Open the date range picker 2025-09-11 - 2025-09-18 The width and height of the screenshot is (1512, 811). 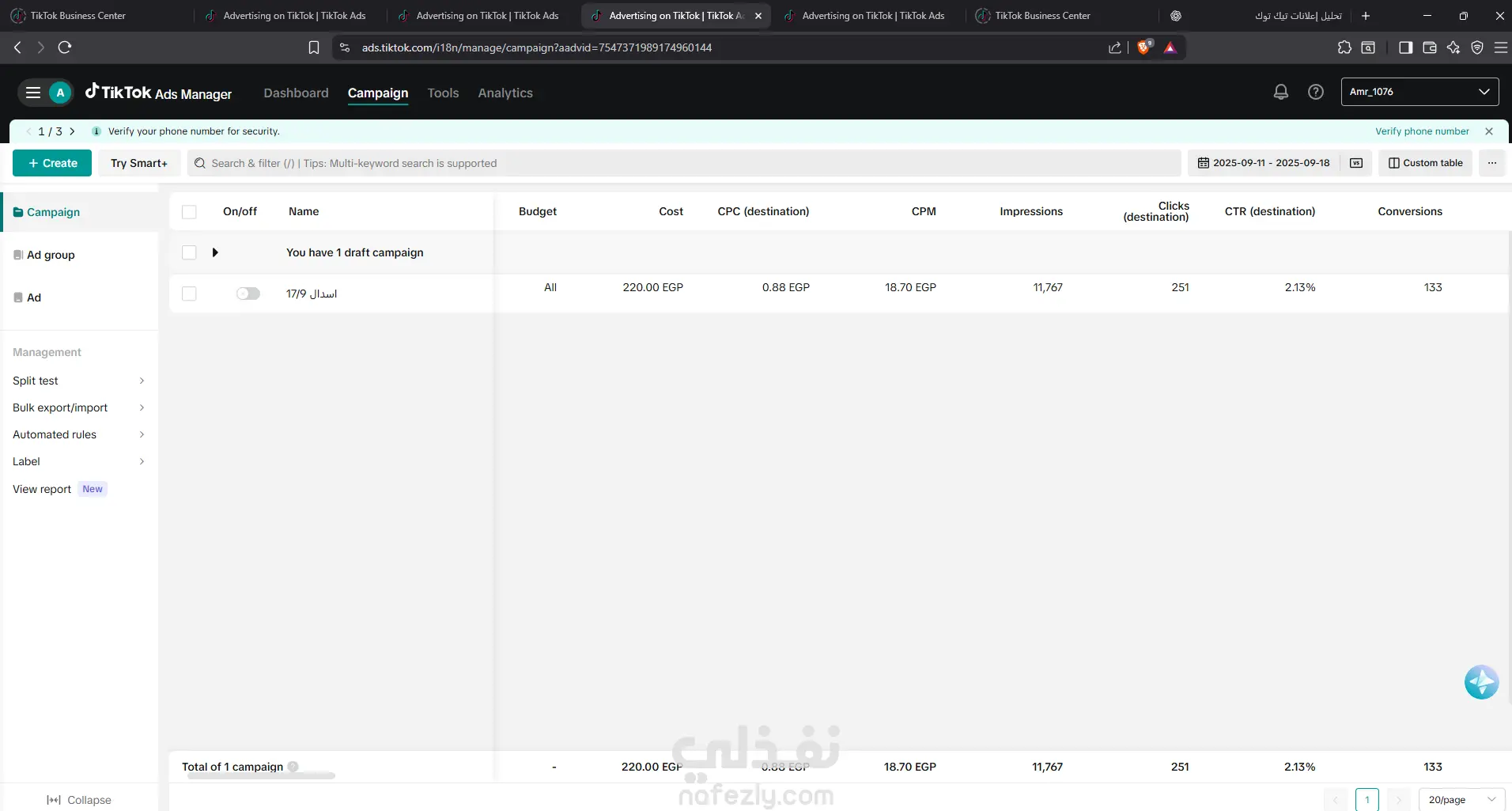[x=1263, y=163]
